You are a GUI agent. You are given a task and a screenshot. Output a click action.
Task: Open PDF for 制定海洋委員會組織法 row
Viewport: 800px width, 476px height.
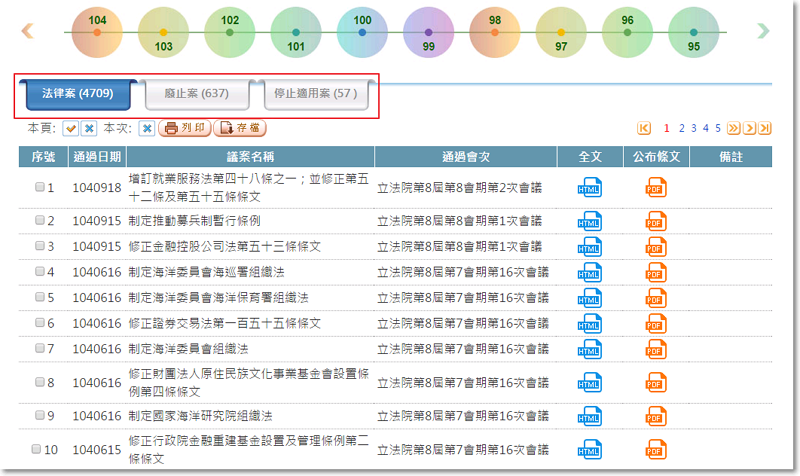click(x=656, y=350)
